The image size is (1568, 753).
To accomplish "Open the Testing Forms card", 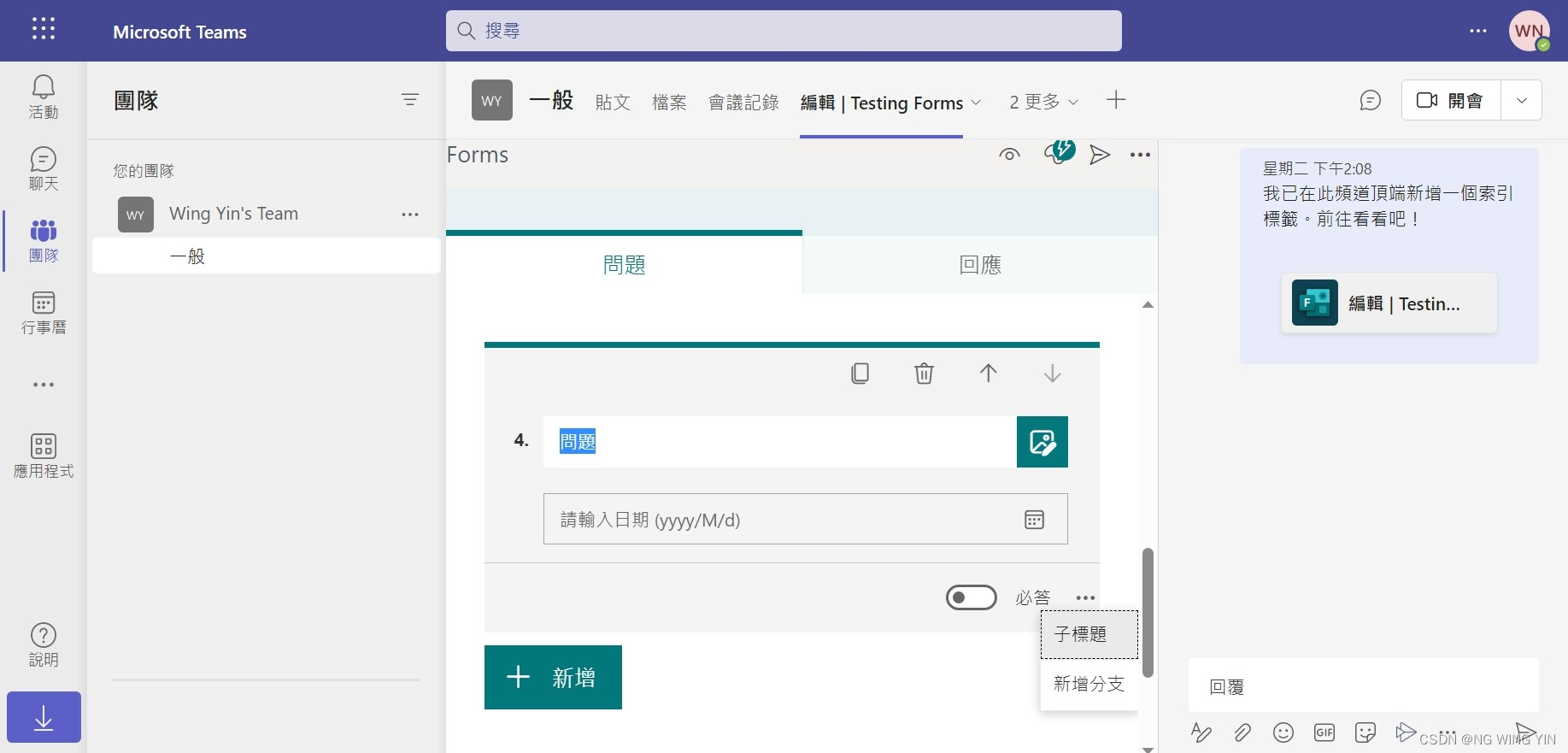I will 1389,303.
